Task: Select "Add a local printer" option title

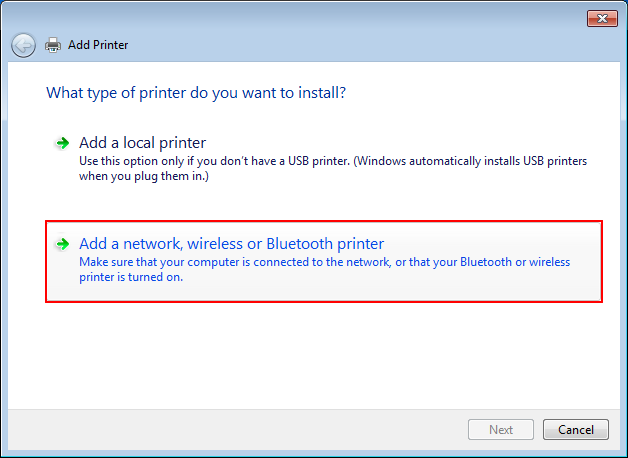Action: tap(142, 143)
